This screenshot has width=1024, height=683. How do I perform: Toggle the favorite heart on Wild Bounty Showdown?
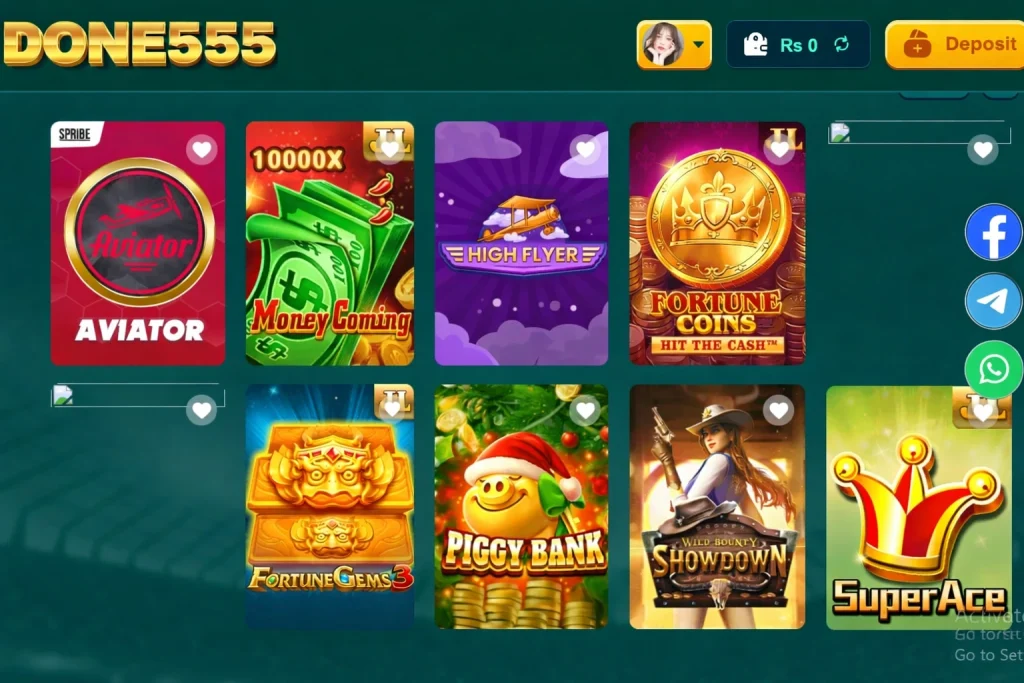click(778, 410)
